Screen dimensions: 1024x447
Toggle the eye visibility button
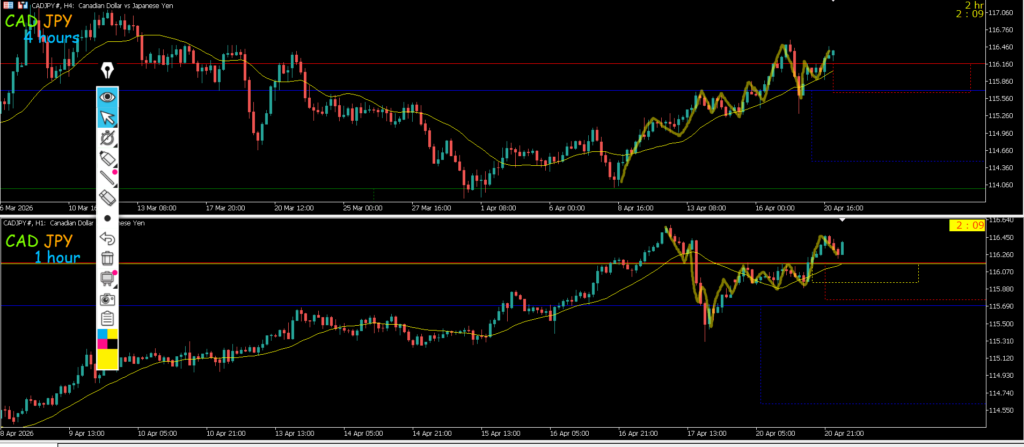pos(108,97)
